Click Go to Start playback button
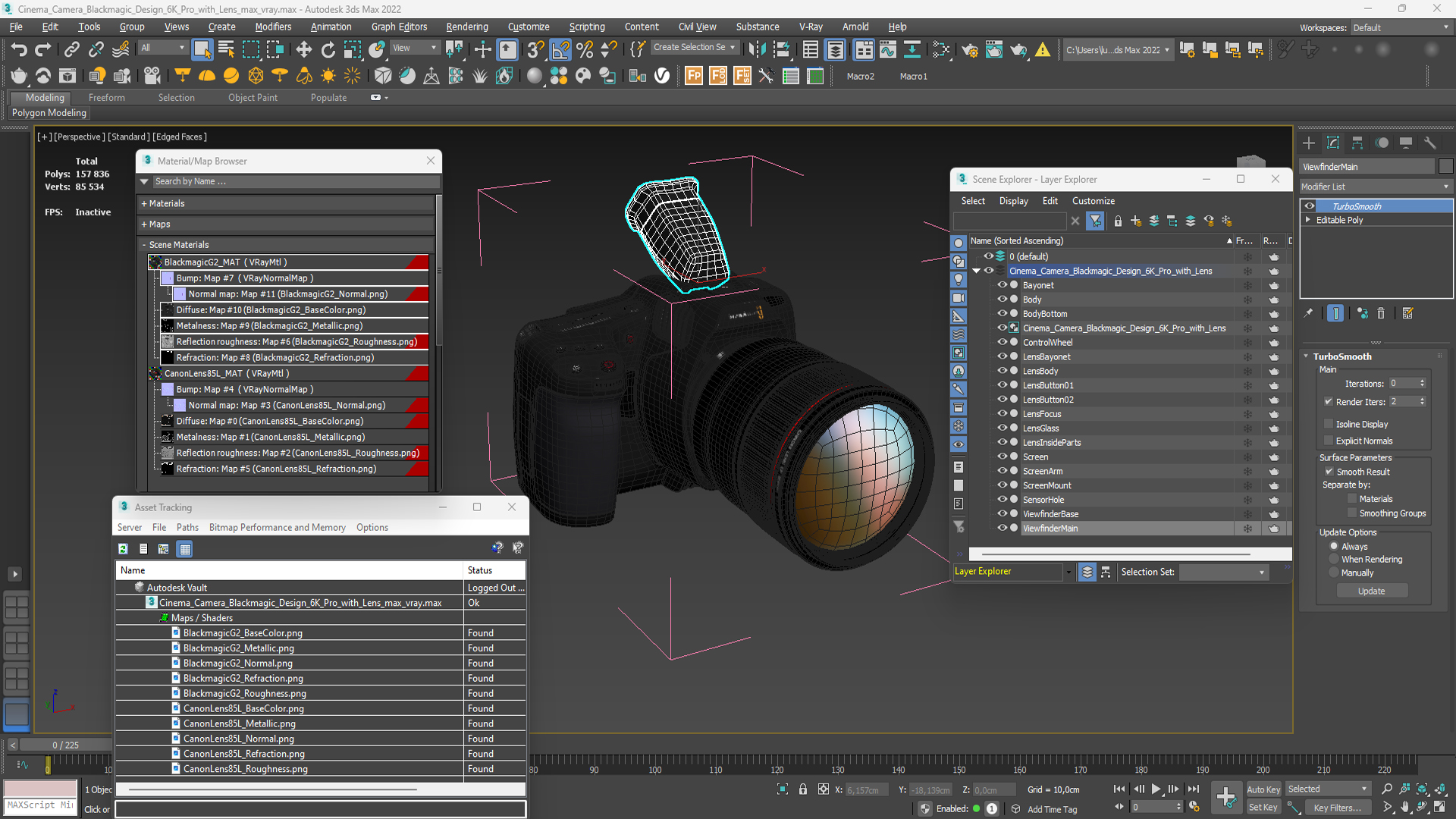 click(x=1119, y=789)
